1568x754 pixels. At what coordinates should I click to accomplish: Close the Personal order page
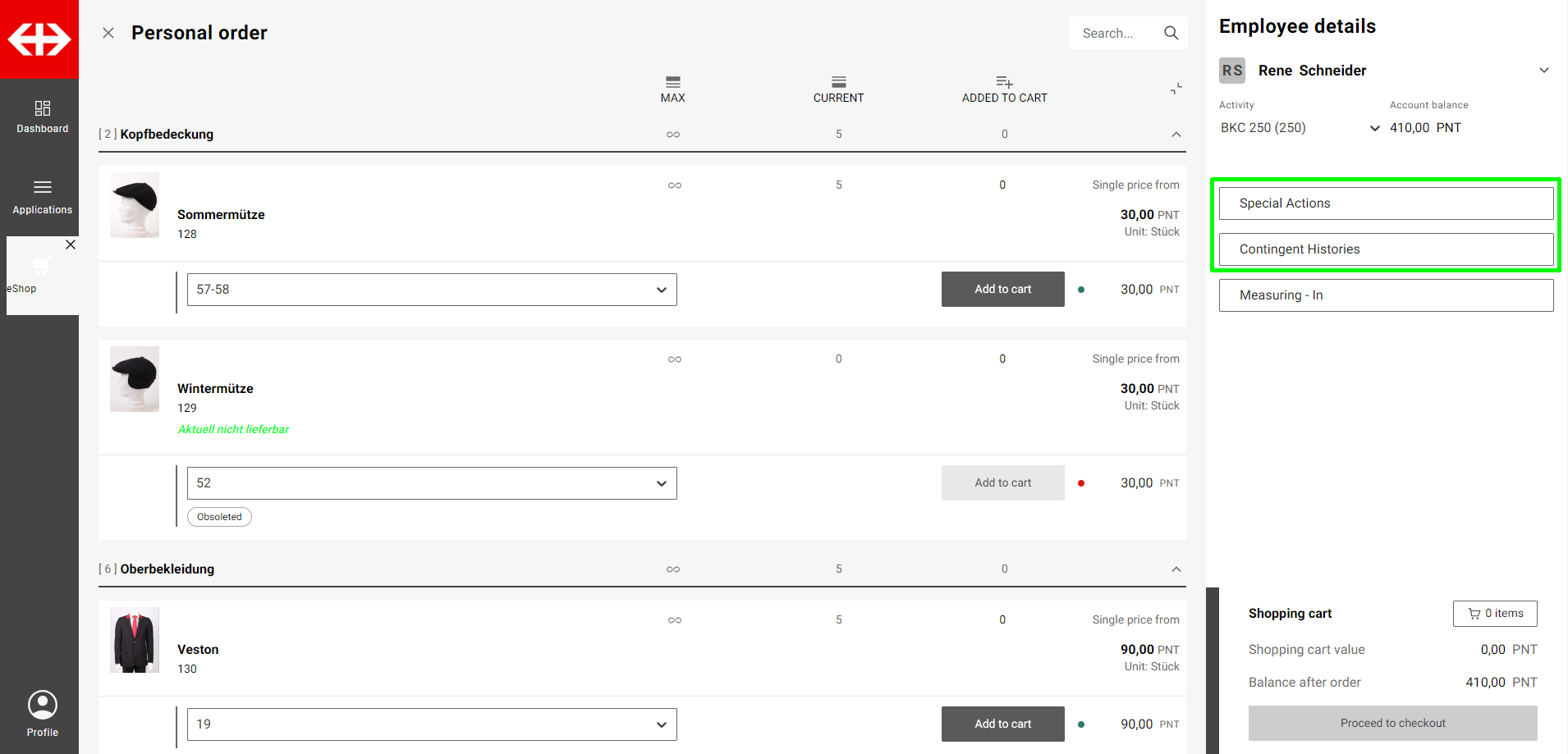(x=108, y=33)
